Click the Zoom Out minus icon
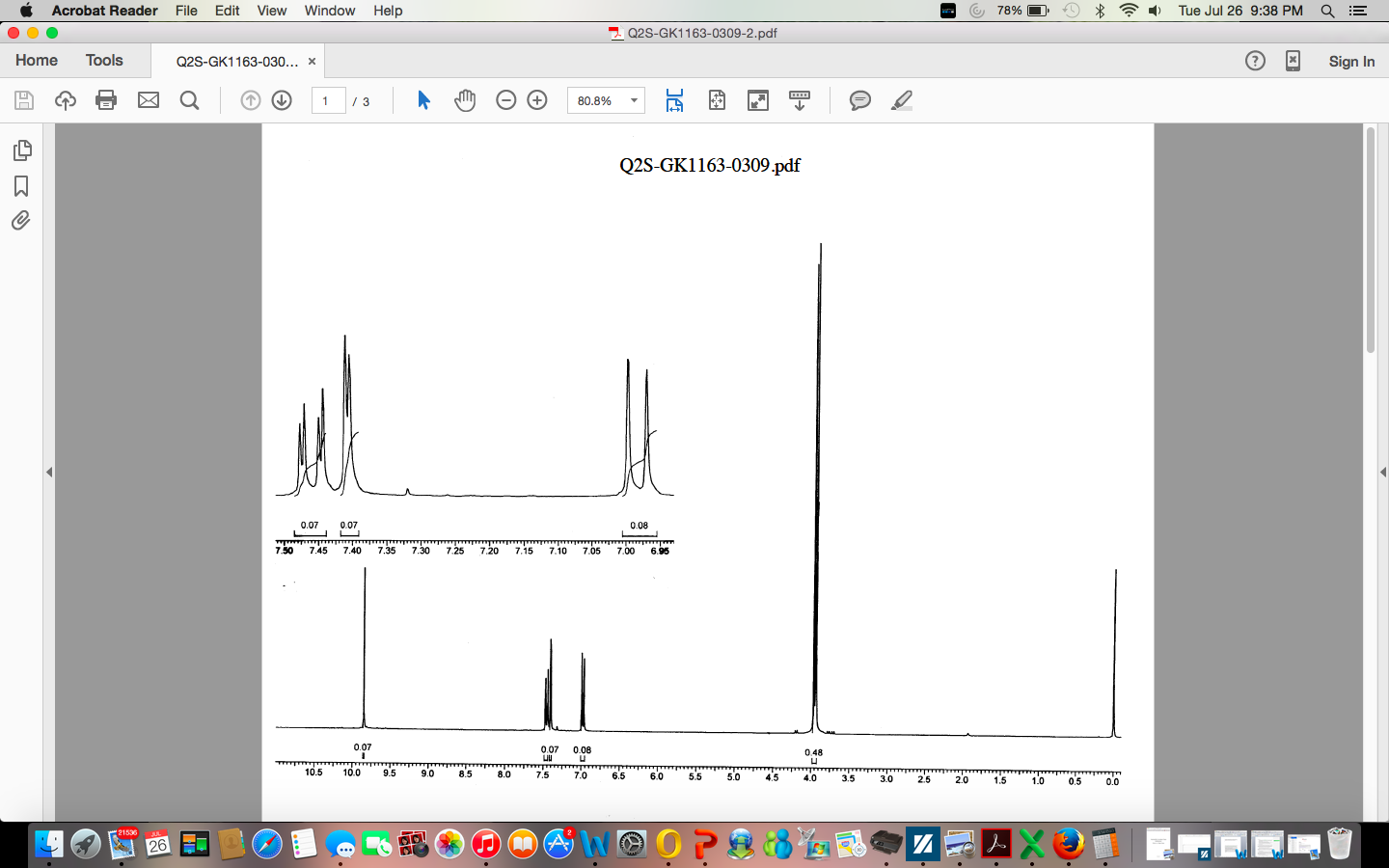Image resolution: width=1389 pixels, height=868 pixels. pos(506,100)
